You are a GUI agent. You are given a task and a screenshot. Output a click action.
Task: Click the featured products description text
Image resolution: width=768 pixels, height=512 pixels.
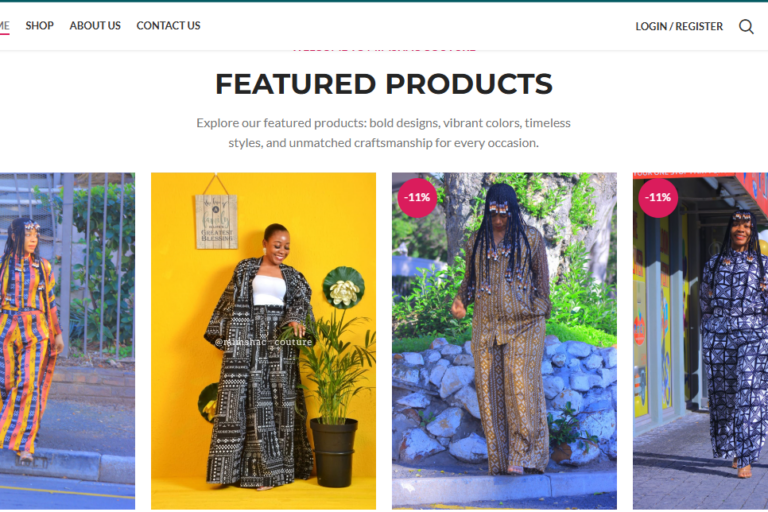tap(384, 133)
